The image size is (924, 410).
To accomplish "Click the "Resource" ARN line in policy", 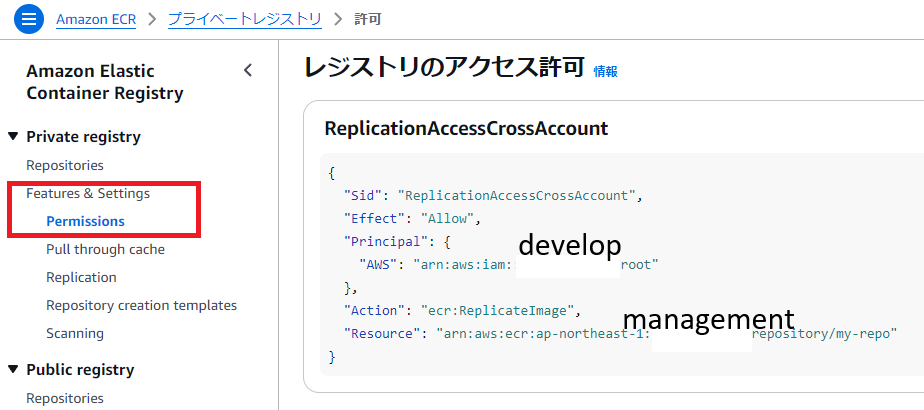I will point(620,333).
